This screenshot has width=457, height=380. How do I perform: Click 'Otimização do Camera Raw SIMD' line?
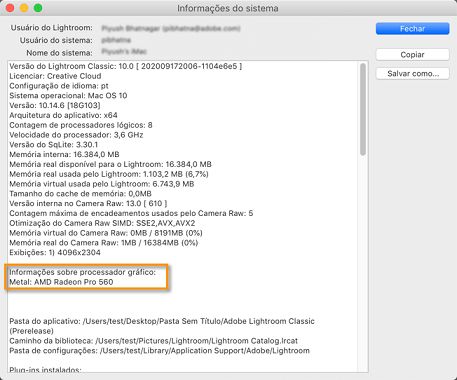(102, 223)
